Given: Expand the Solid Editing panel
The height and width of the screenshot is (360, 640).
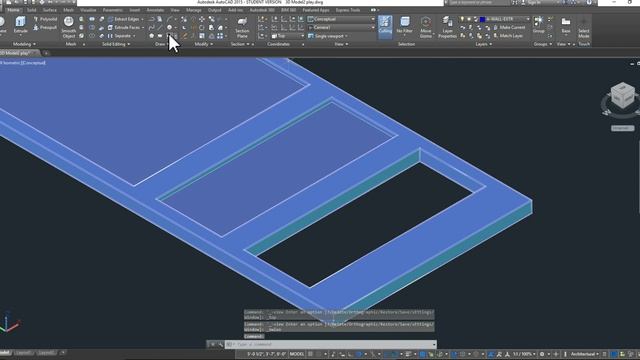Looking at the screenshot, I should (x=116, y=44).
